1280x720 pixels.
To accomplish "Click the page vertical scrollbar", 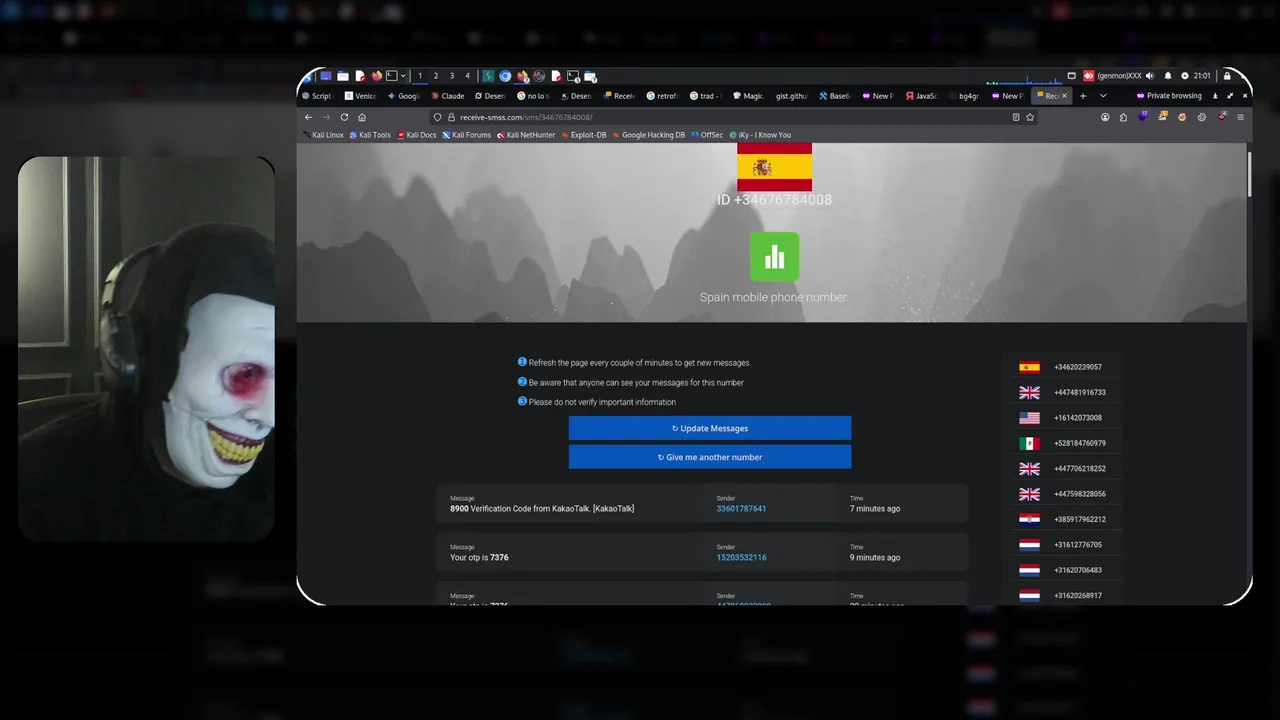I will click(1249, 172).
